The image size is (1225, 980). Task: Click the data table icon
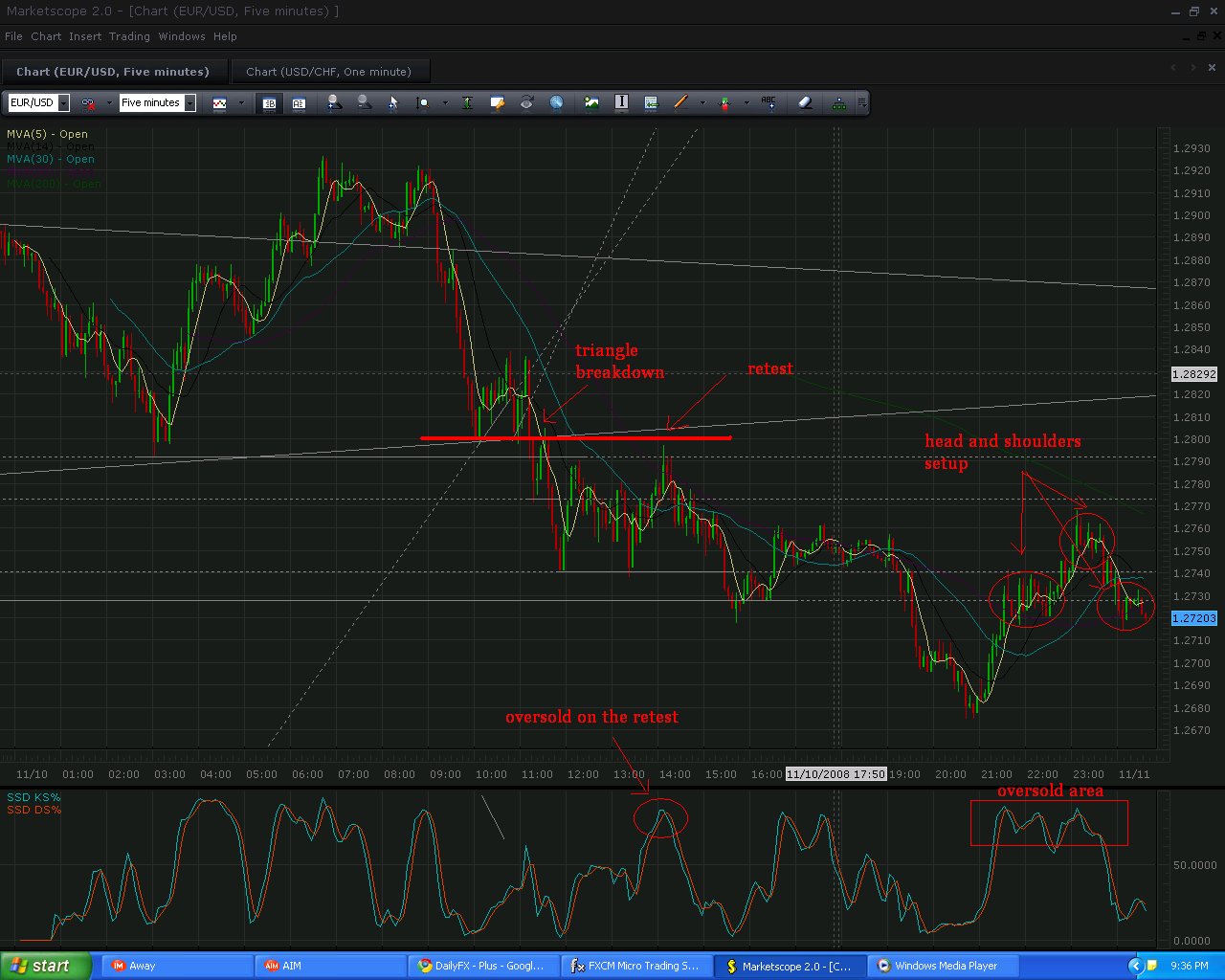click(651, 102)
